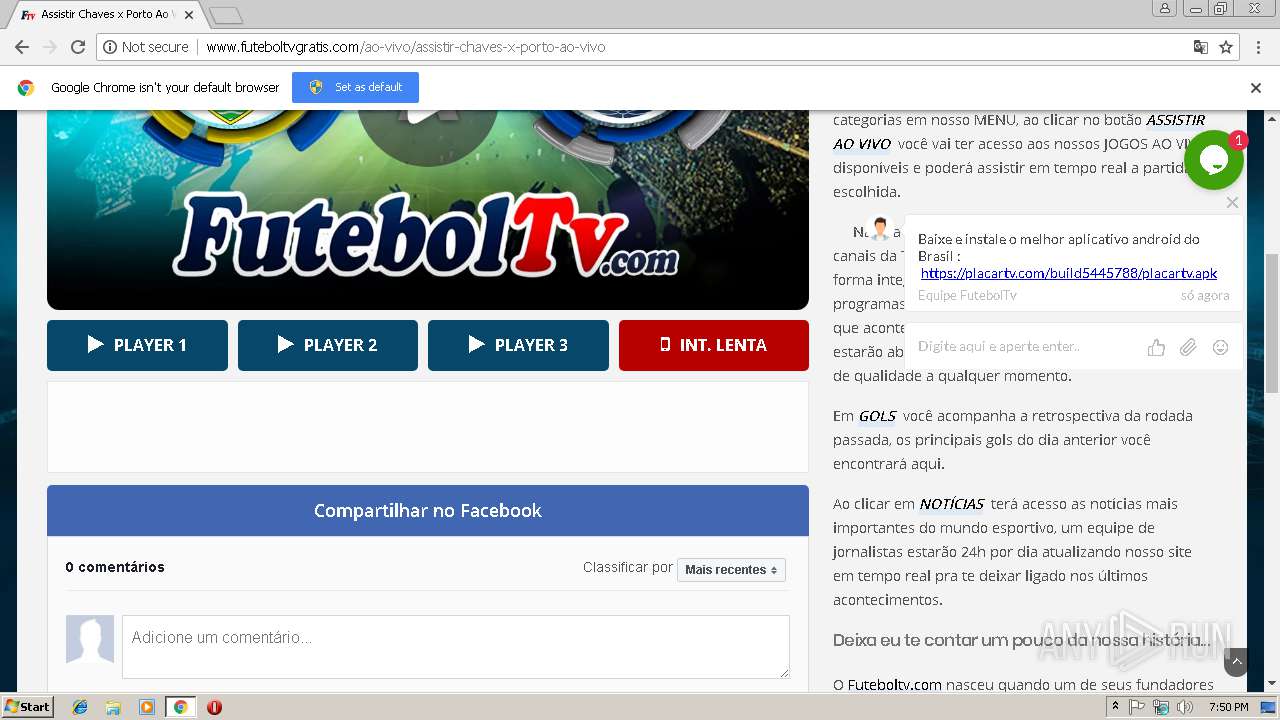Launch Internet Explorer from the taskbar
The width and height of the screenshot is (1280, 720).
80,707
